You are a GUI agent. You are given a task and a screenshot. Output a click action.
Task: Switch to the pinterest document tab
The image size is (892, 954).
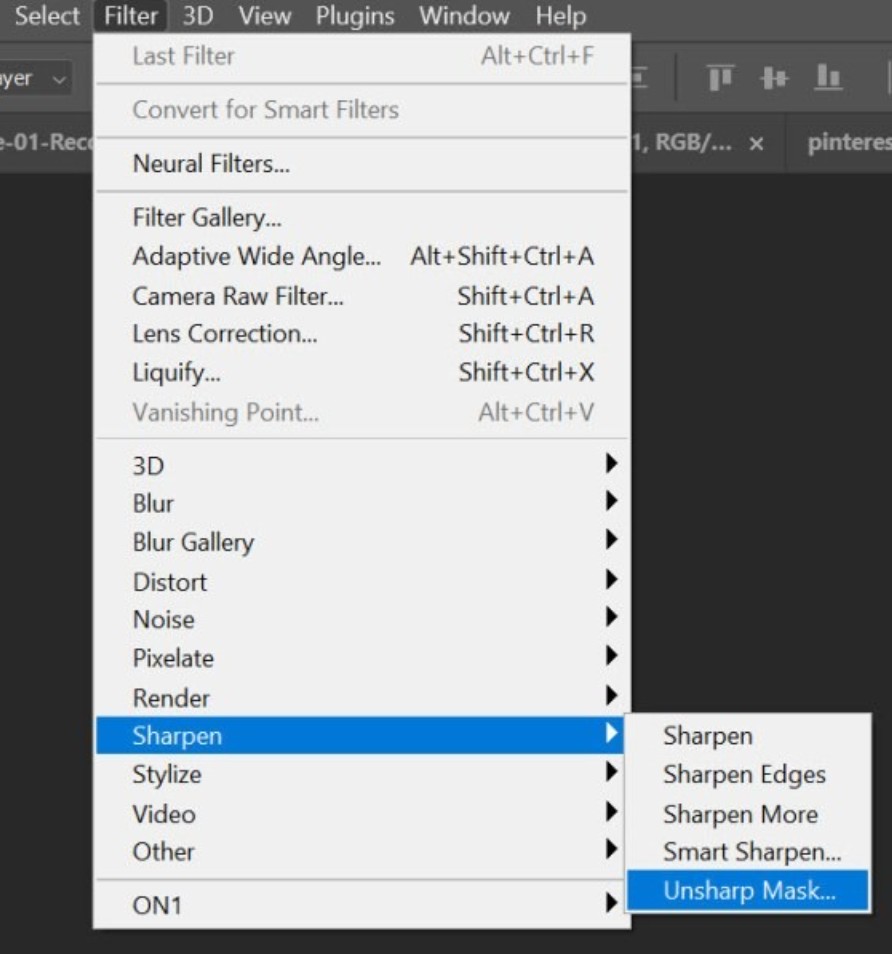pos(848,143)
